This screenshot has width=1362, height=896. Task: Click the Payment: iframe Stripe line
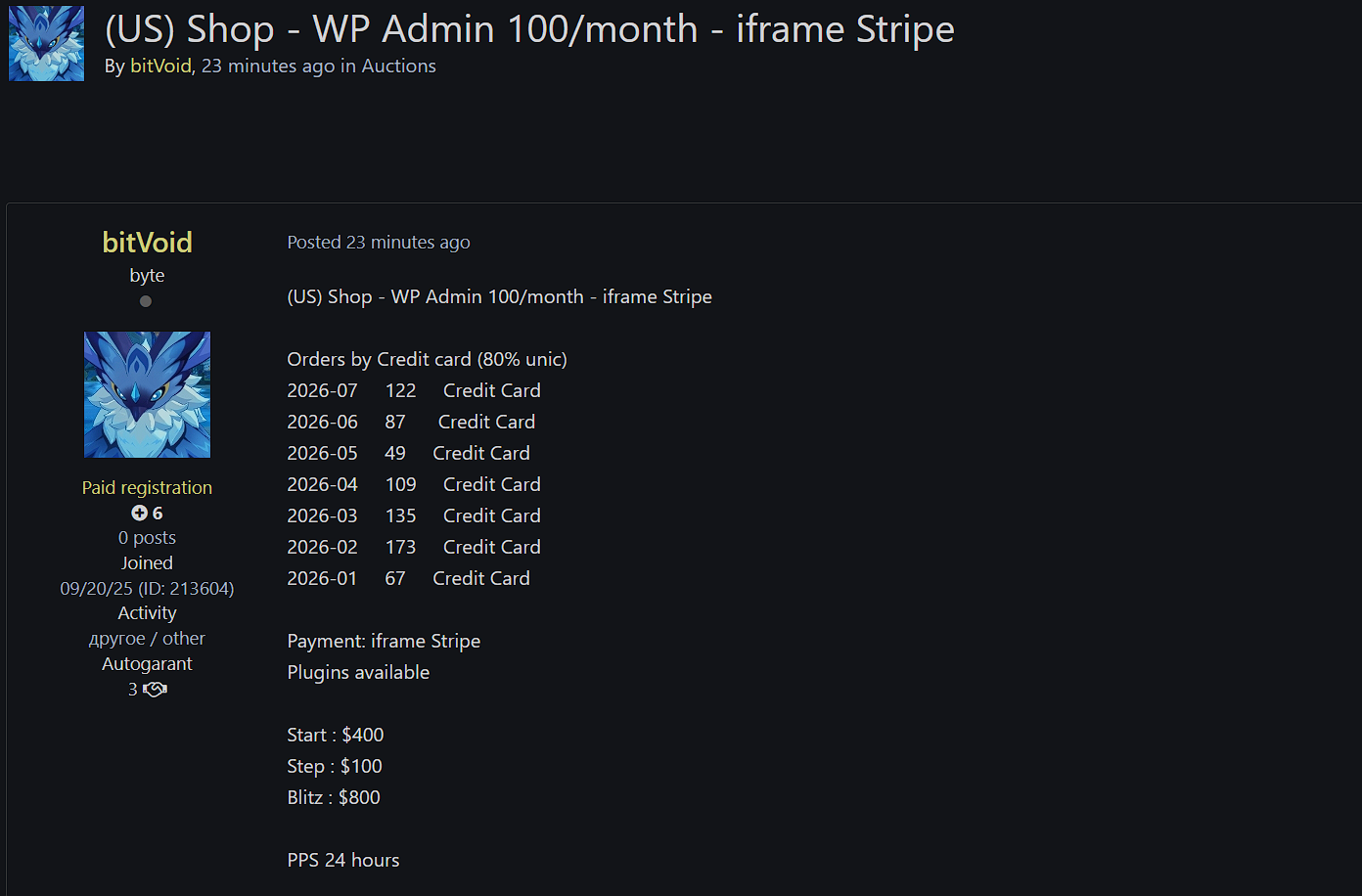[384, 642]
